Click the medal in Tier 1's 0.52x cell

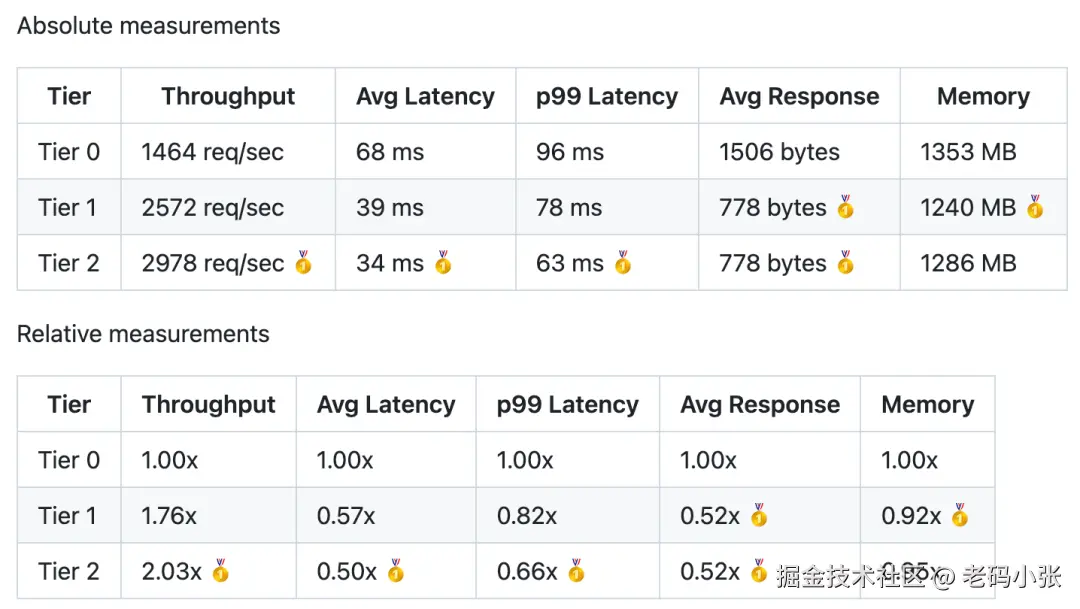[x=759, y=515]
